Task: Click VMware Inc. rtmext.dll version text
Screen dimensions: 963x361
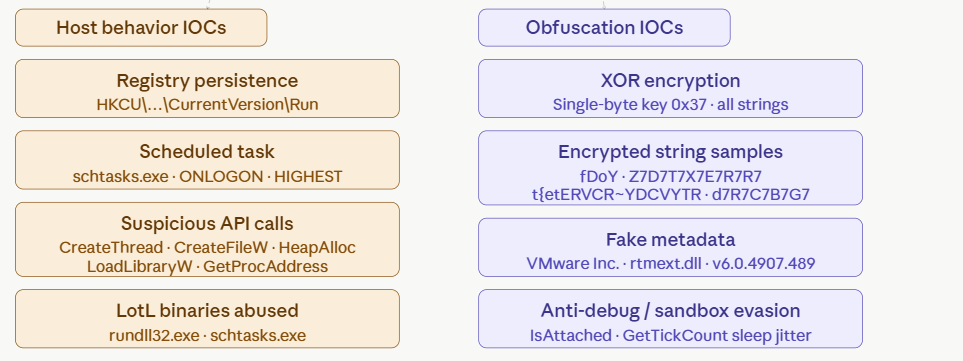Action: click(x=671, y=263)
